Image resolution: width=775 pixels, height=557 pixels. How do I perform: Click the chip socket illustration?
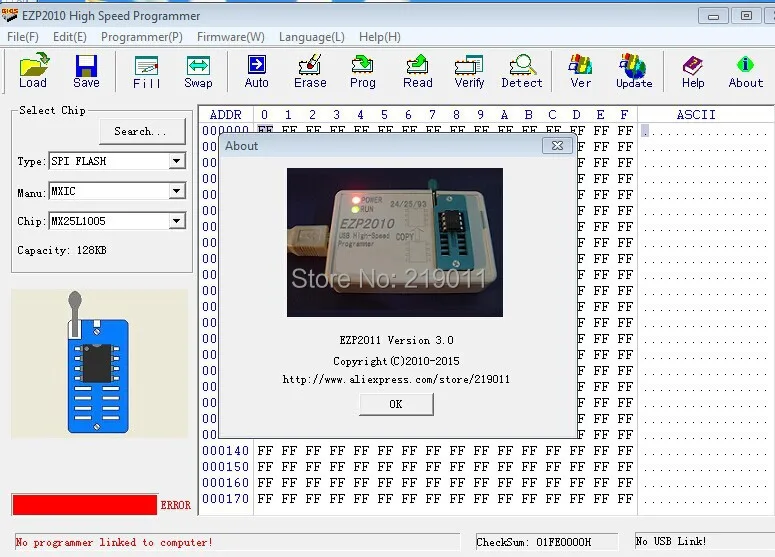pyautogui.click(x=98, y=363)
